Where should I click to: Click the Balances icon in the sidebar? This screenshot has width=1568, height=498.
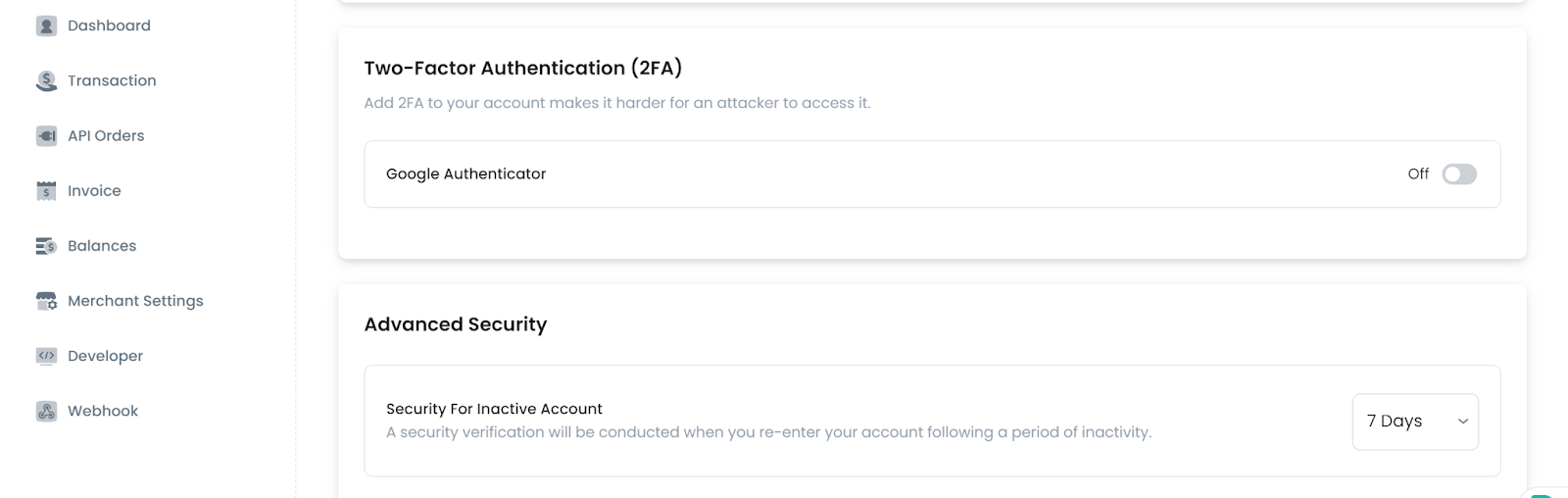click(x=46, y=246)
